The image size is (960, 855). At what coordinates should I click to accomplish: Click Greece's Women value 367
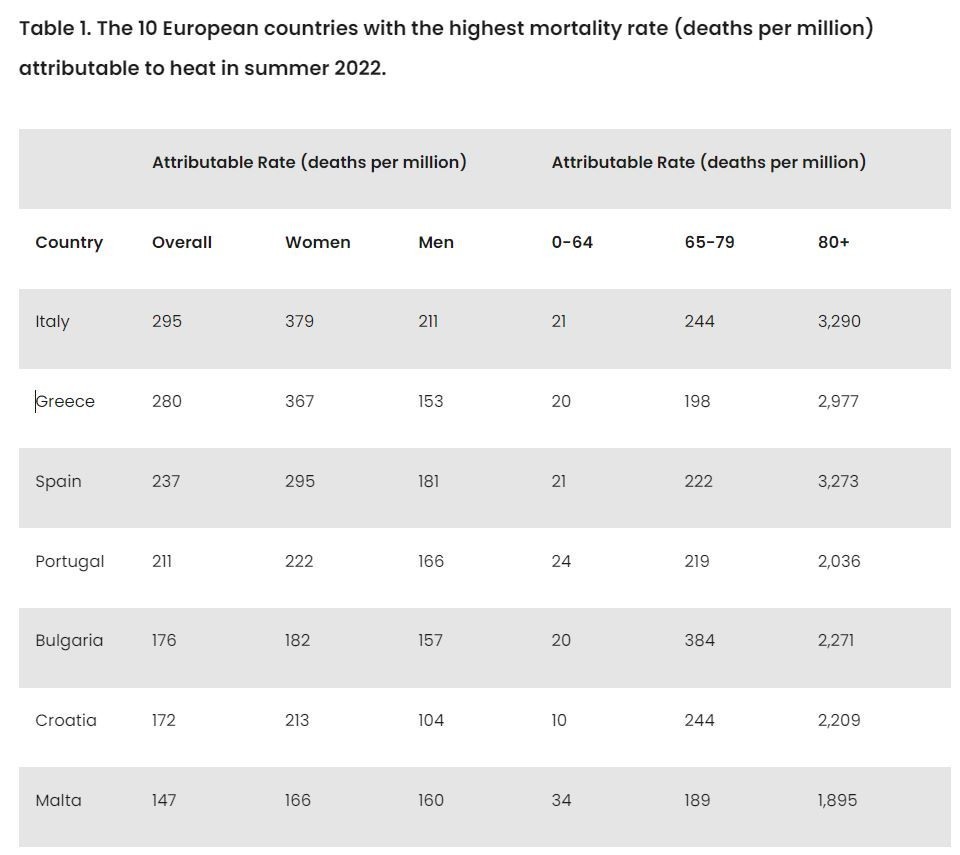click(299, 401)
